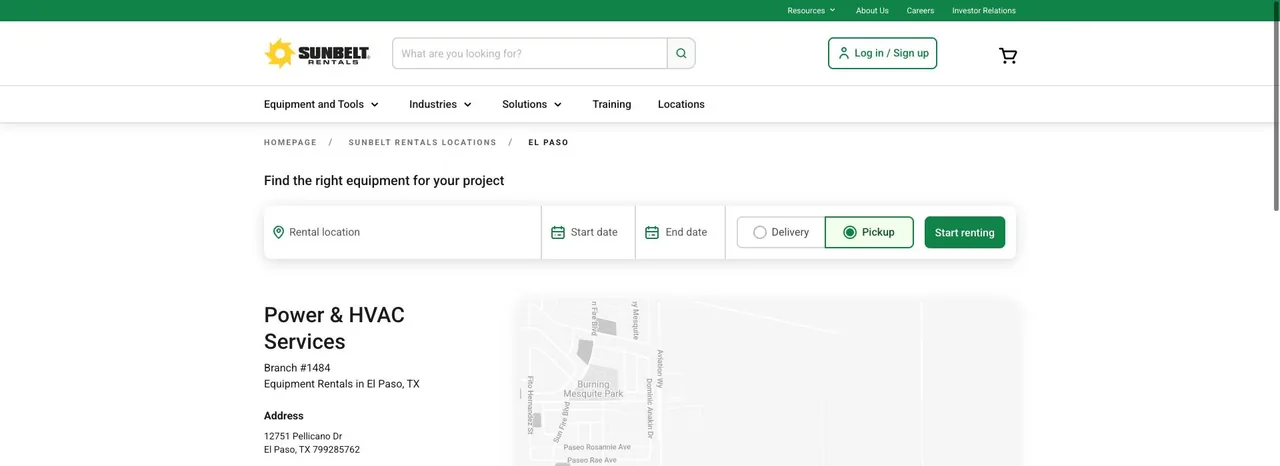This screenshot has height=466, width=1280.
Task: Open the About Us link
Action: (x=872, y=10)
